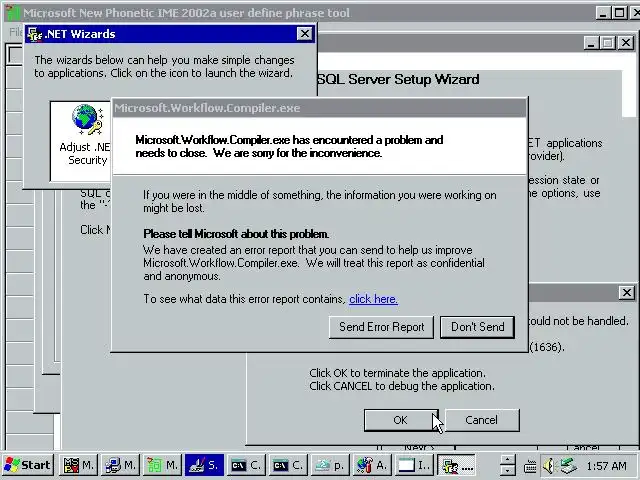
Task: Switch to the p. taskbar button
Action: pyautogui.click(x=331, y=465)
